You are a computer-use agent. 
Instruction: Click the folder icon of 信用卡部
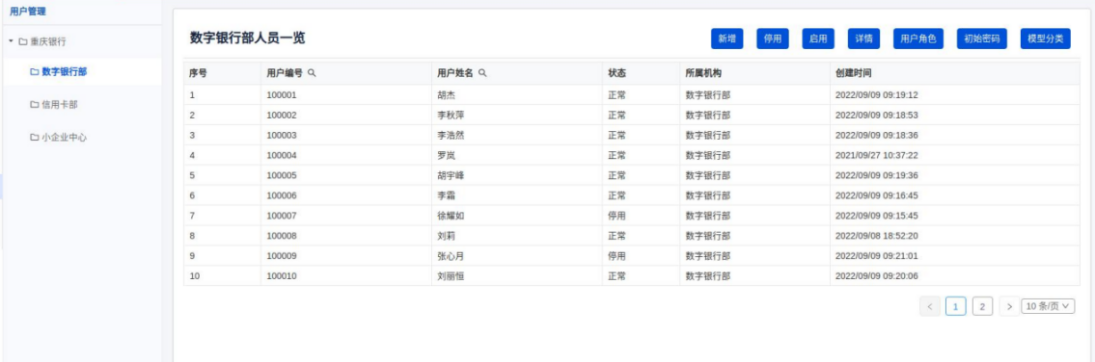click(34, 104)
